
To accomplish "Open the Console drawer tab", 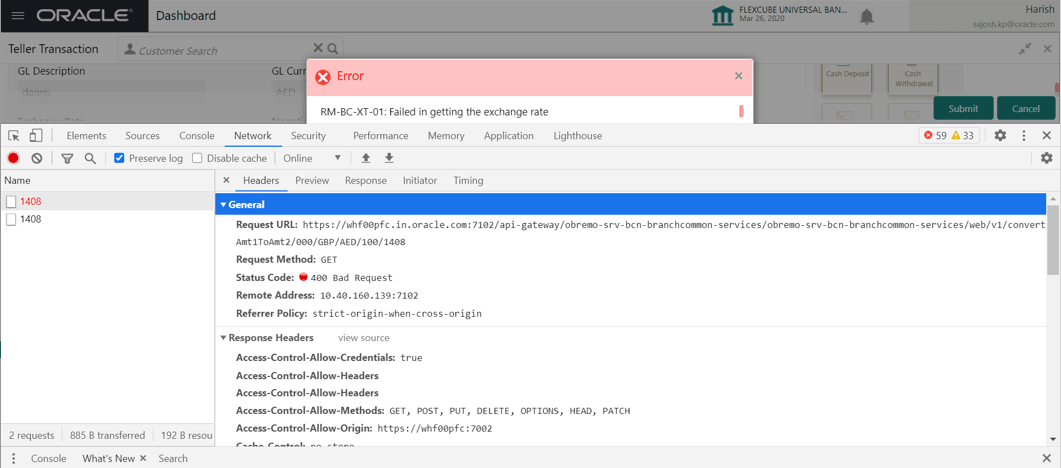I will 49,459.
